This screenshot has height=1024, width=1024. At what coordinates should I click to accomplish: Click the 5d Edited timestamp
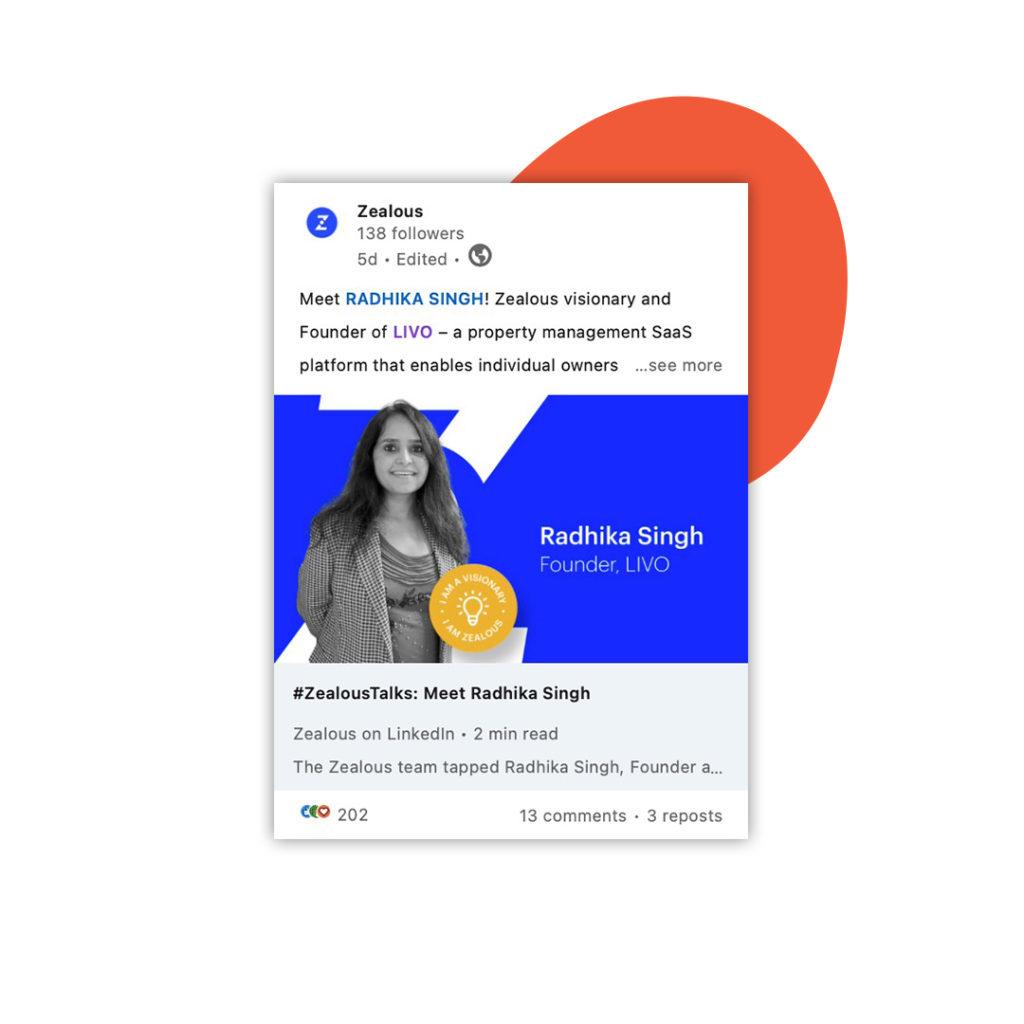point(402,259)
